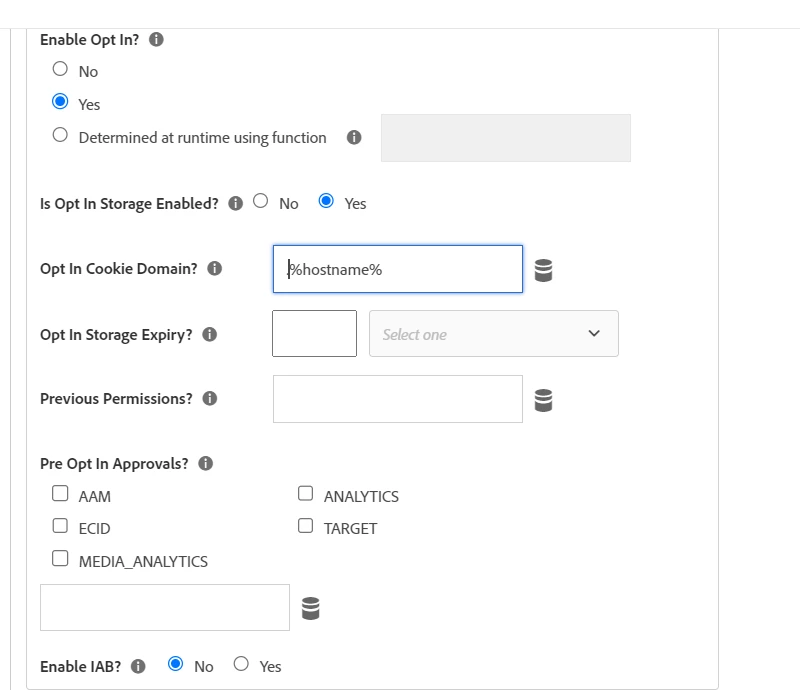Click info icon next to runtime function option
The height and width of the screenshot is (690, 800).
point(354,138)
